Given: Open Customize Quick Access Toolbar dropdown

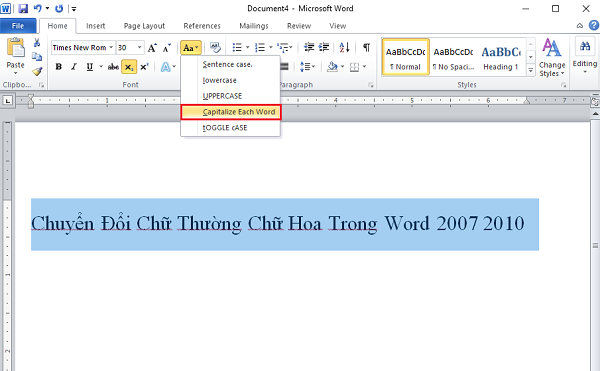Looking at the screenshot, I should point(74,9).
